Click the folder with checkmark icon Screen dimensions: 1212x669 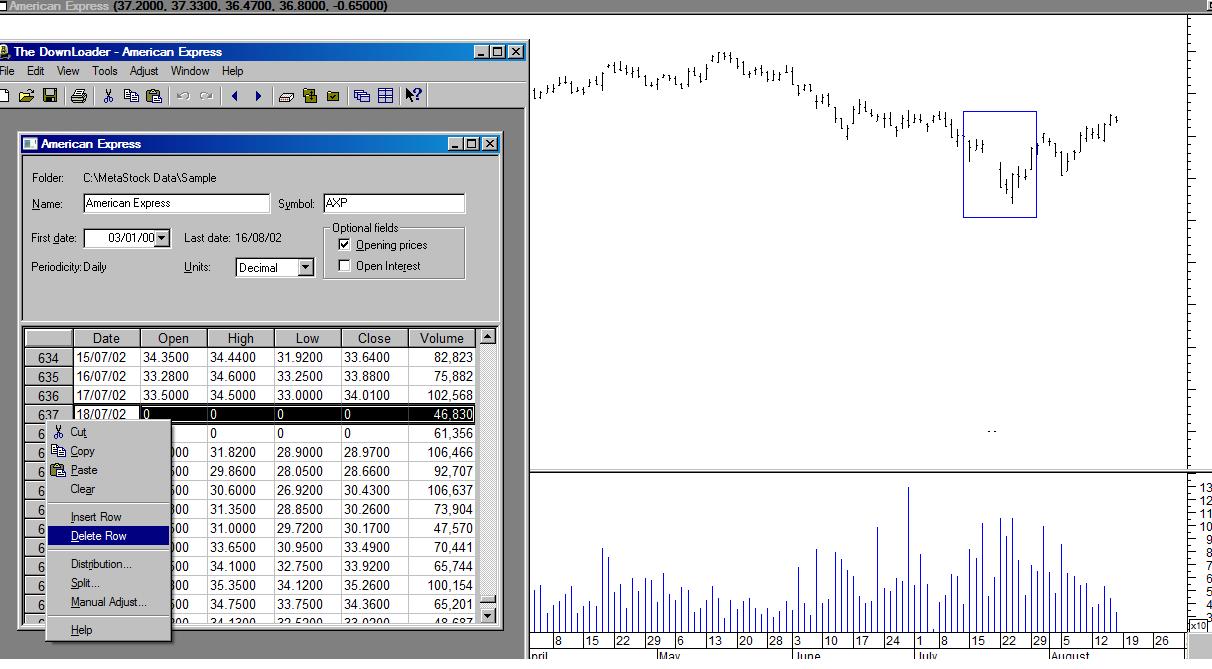click(x=333, y=96)
